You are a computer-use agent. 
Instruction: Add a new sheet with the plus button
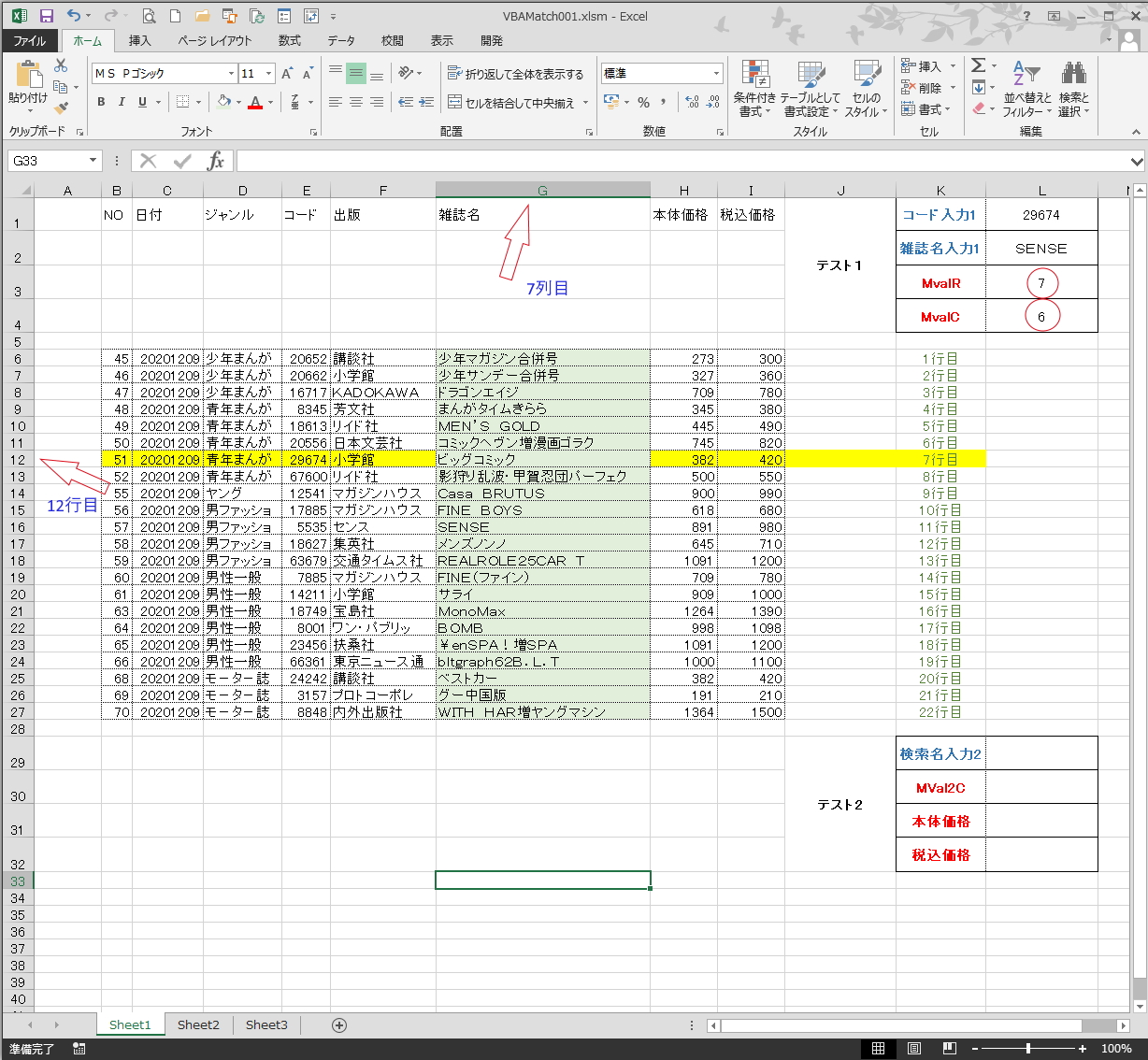(x=339, y=1025)
